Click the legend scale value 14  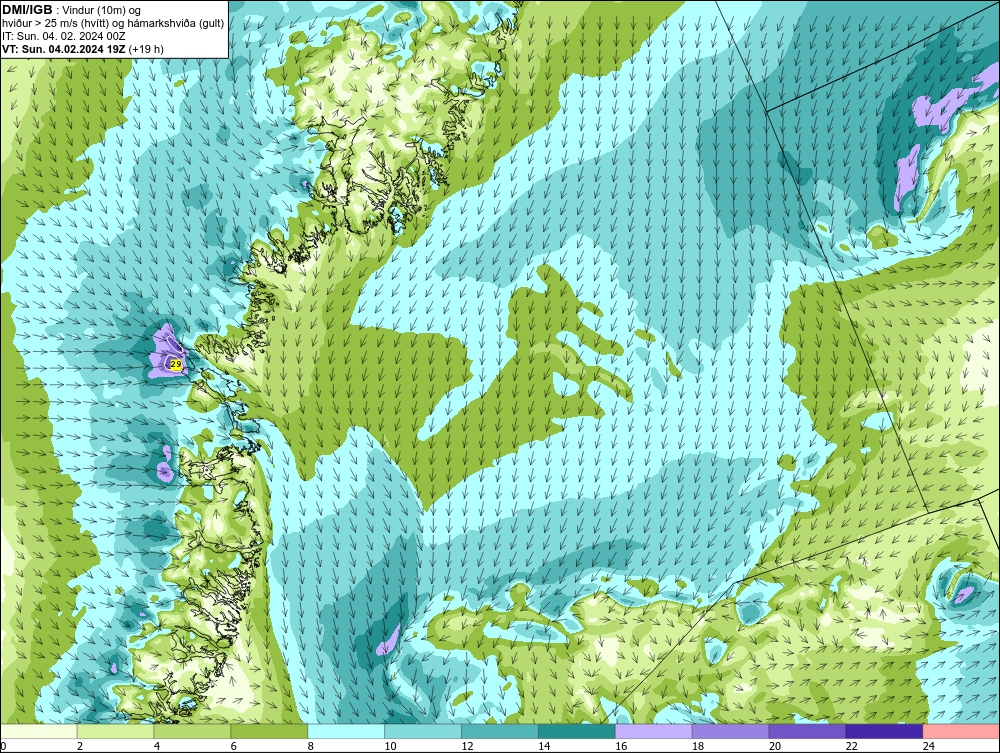(544, 746)
